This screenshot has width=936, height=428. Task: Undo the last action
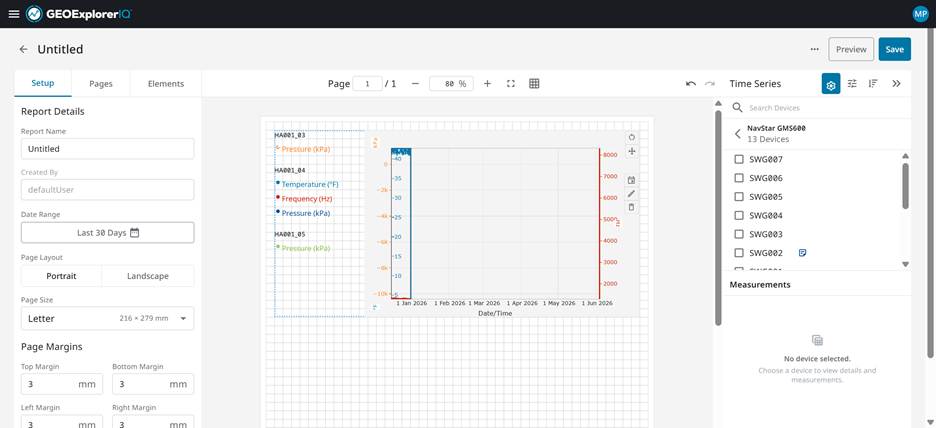coord(691,84)
